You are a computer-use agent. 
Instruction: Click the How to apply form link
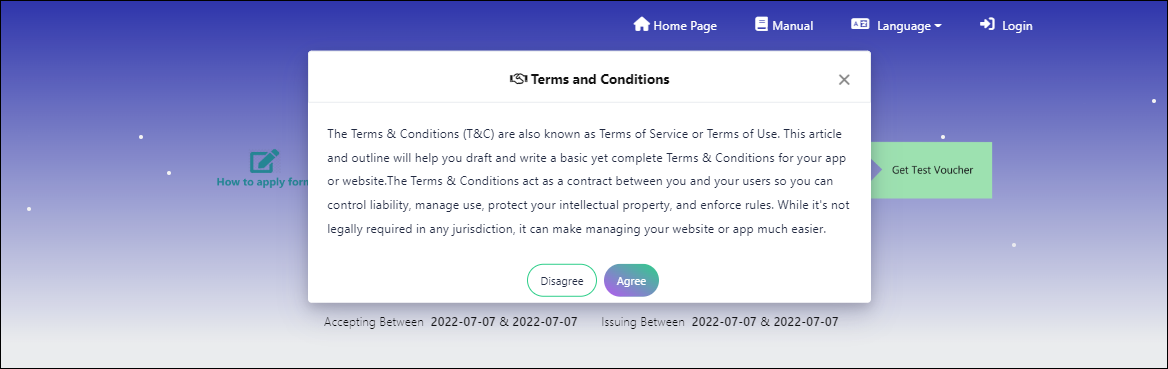pos(262,182)
